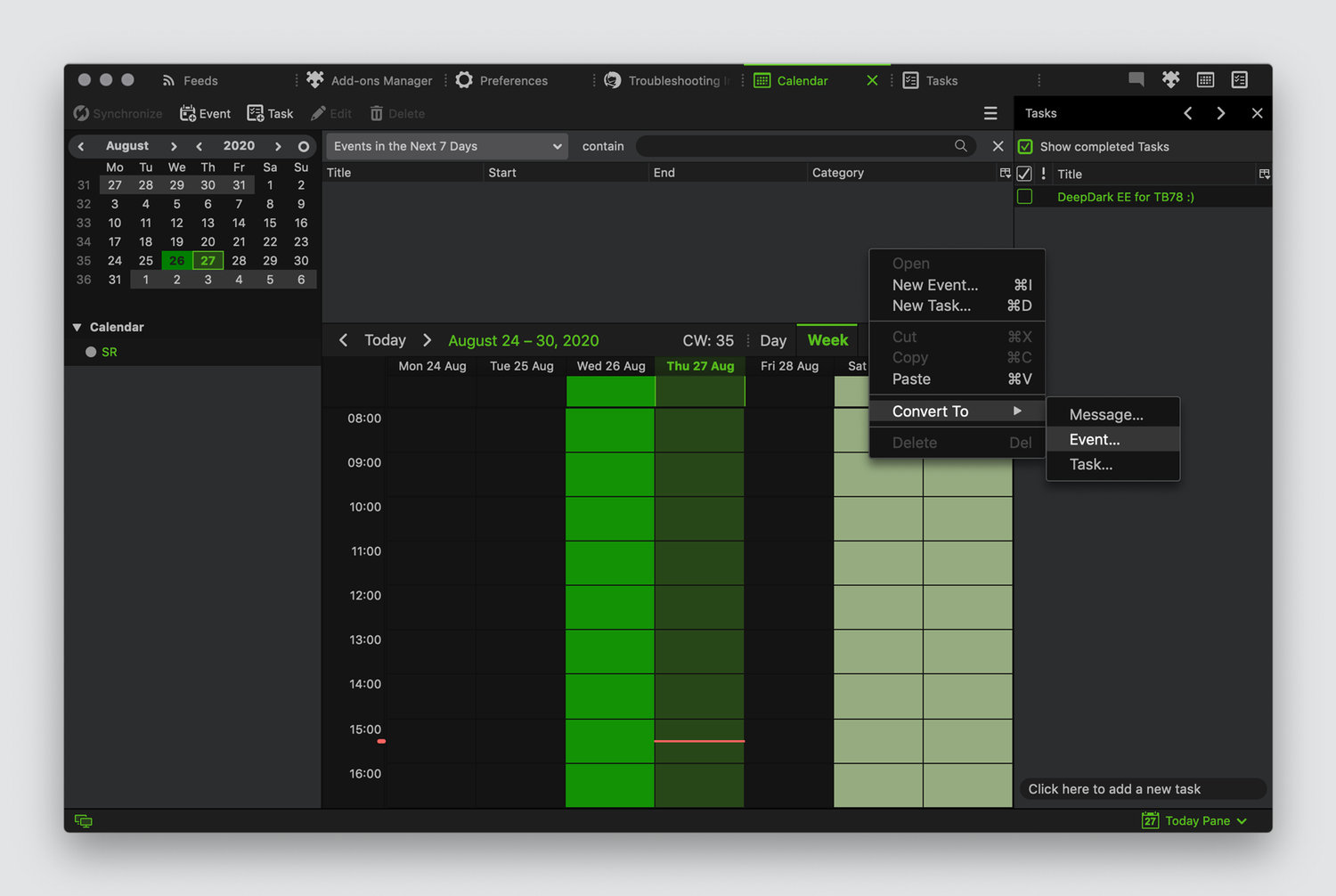Close the Calendar tab
Viewport: 1336px width, 896px height.
(872, 80)
